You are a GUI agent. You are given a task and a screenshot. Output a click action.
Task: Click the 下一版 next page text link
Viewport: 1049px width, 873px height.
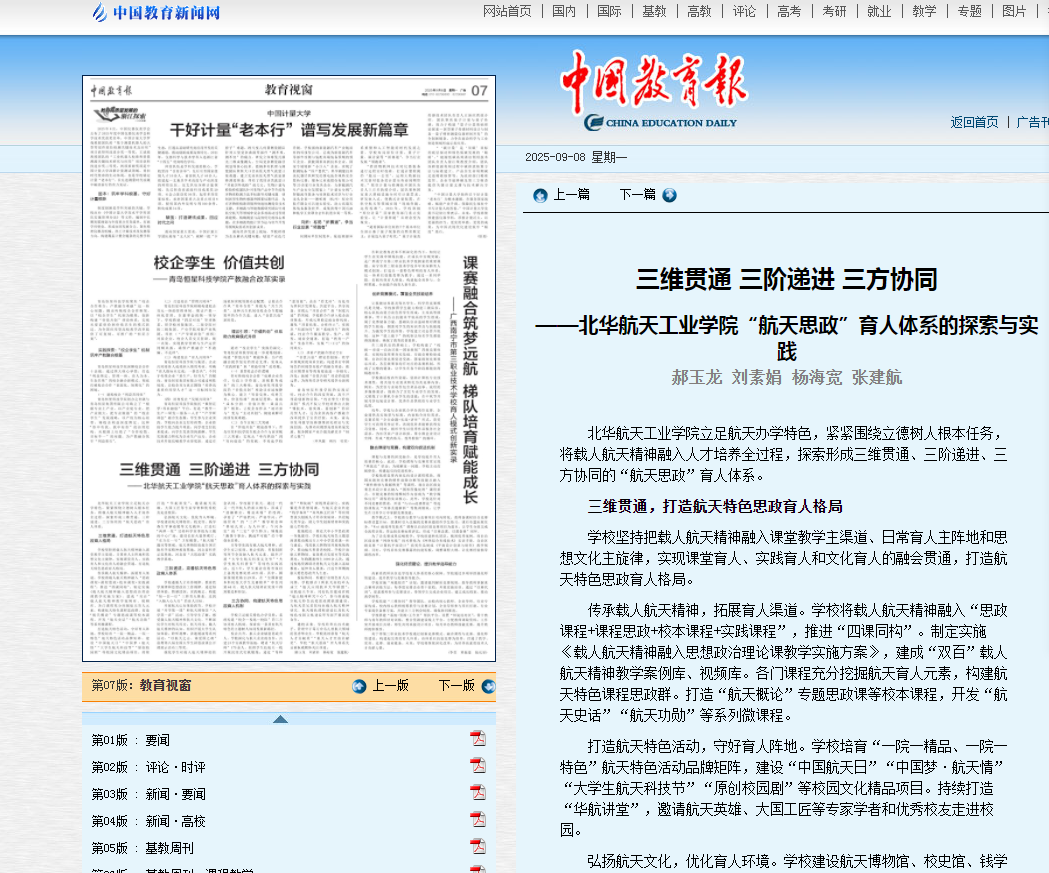tap(456, 686)
